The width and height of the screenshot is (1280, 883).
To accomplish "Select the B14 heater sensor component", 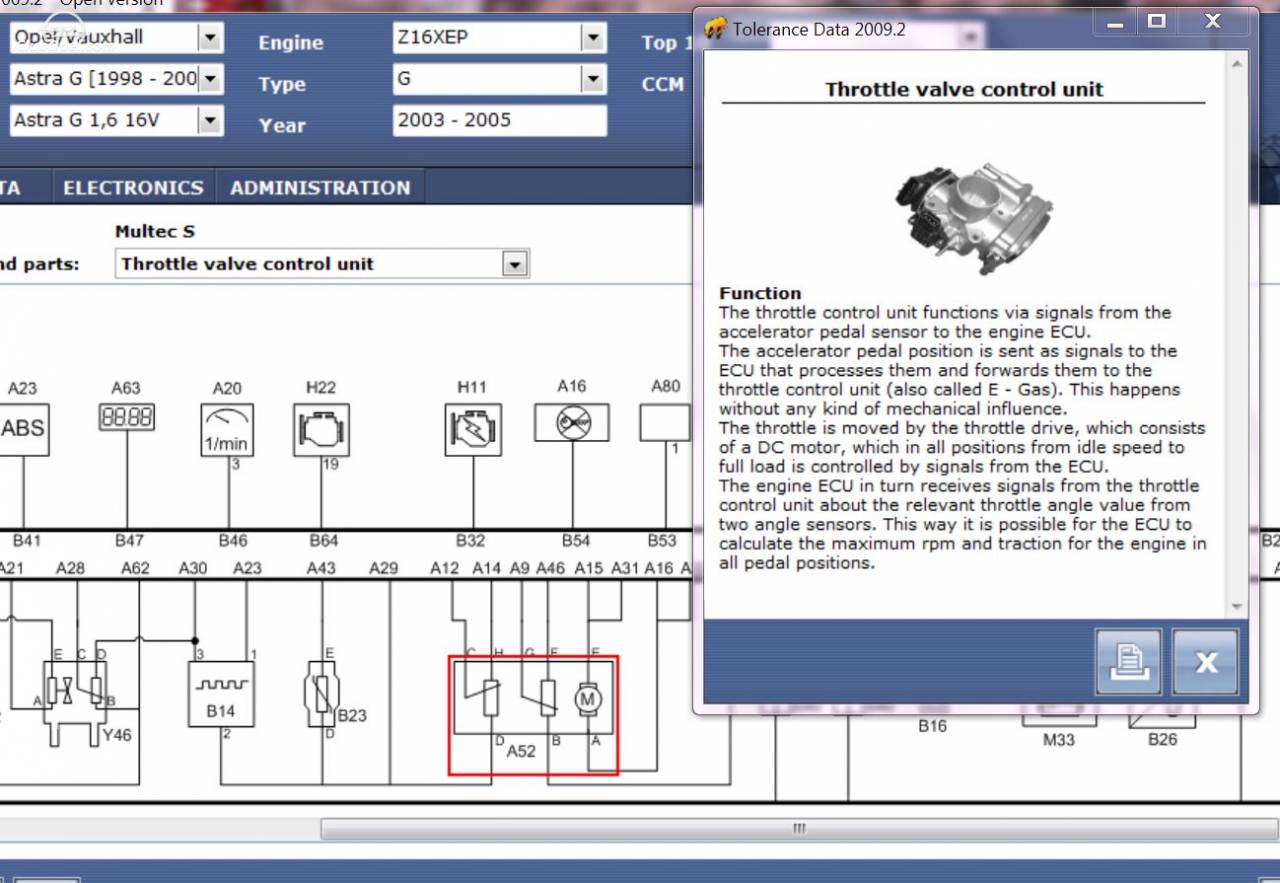I will [221, 694].
